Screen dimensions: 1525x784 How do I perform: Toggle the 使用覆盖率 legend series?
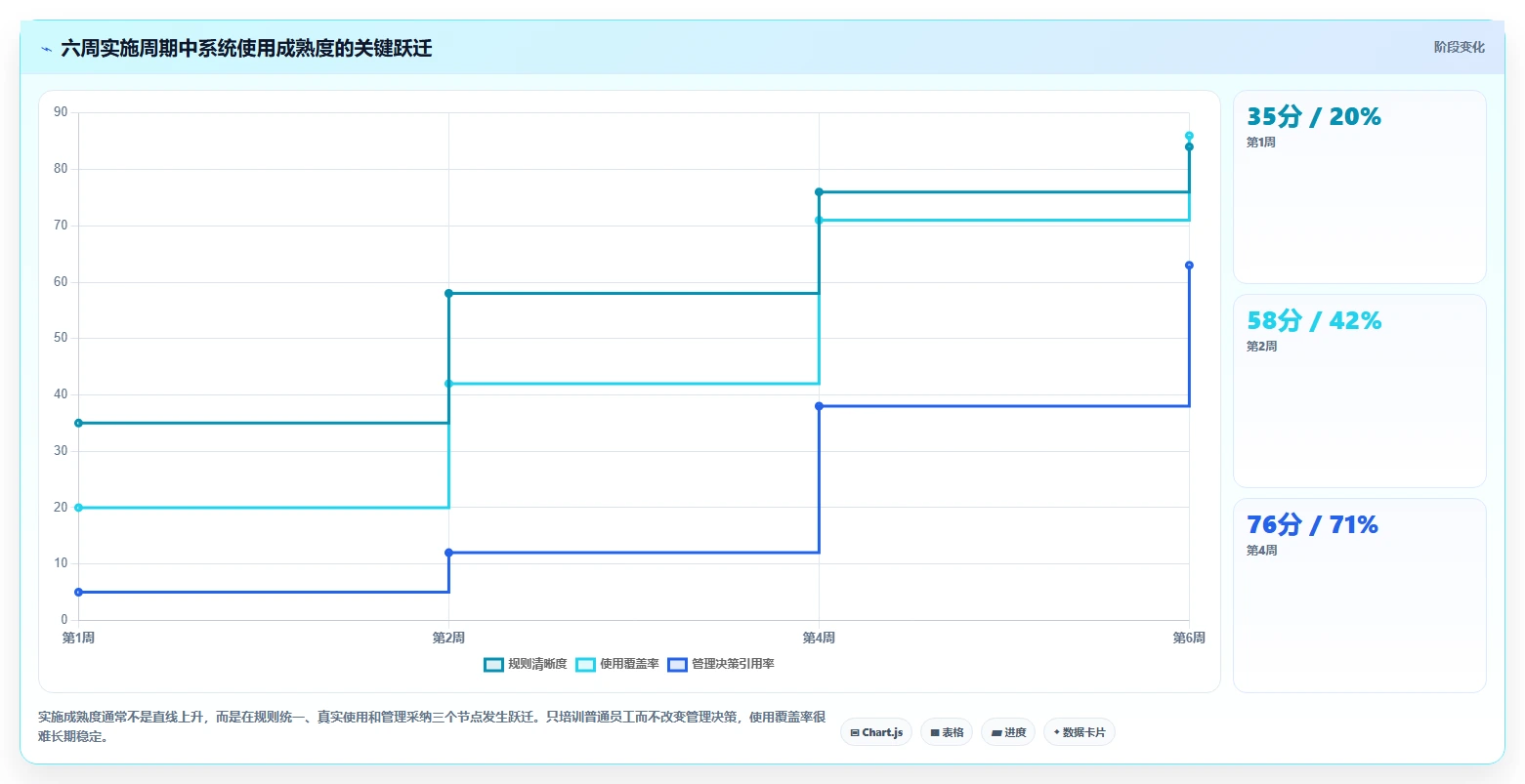(617, 664)
